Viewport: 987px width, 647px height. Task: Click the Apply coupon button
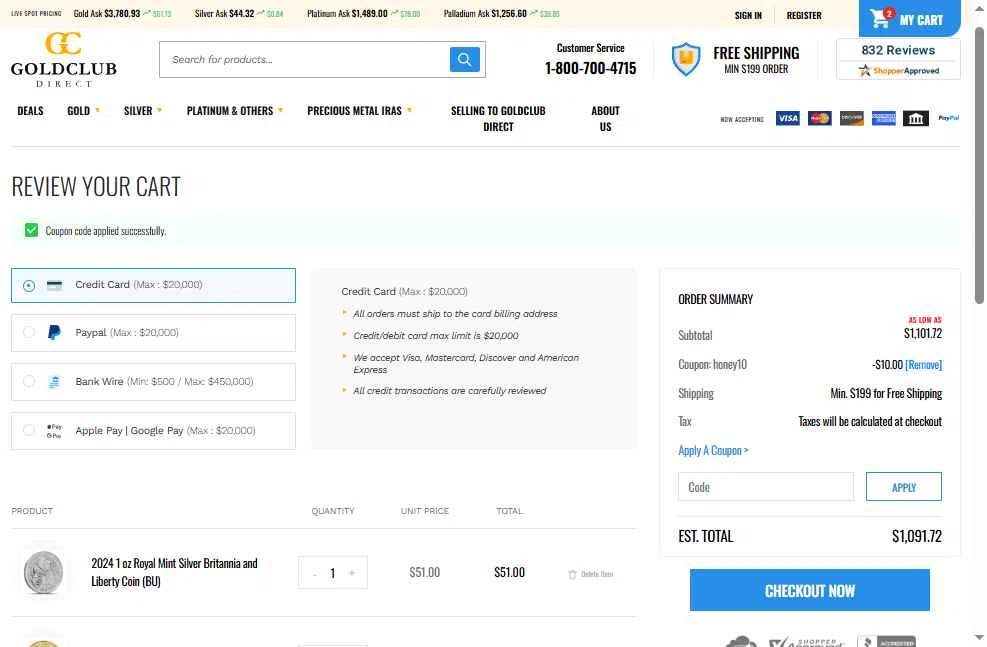click(x=904, y=487)
